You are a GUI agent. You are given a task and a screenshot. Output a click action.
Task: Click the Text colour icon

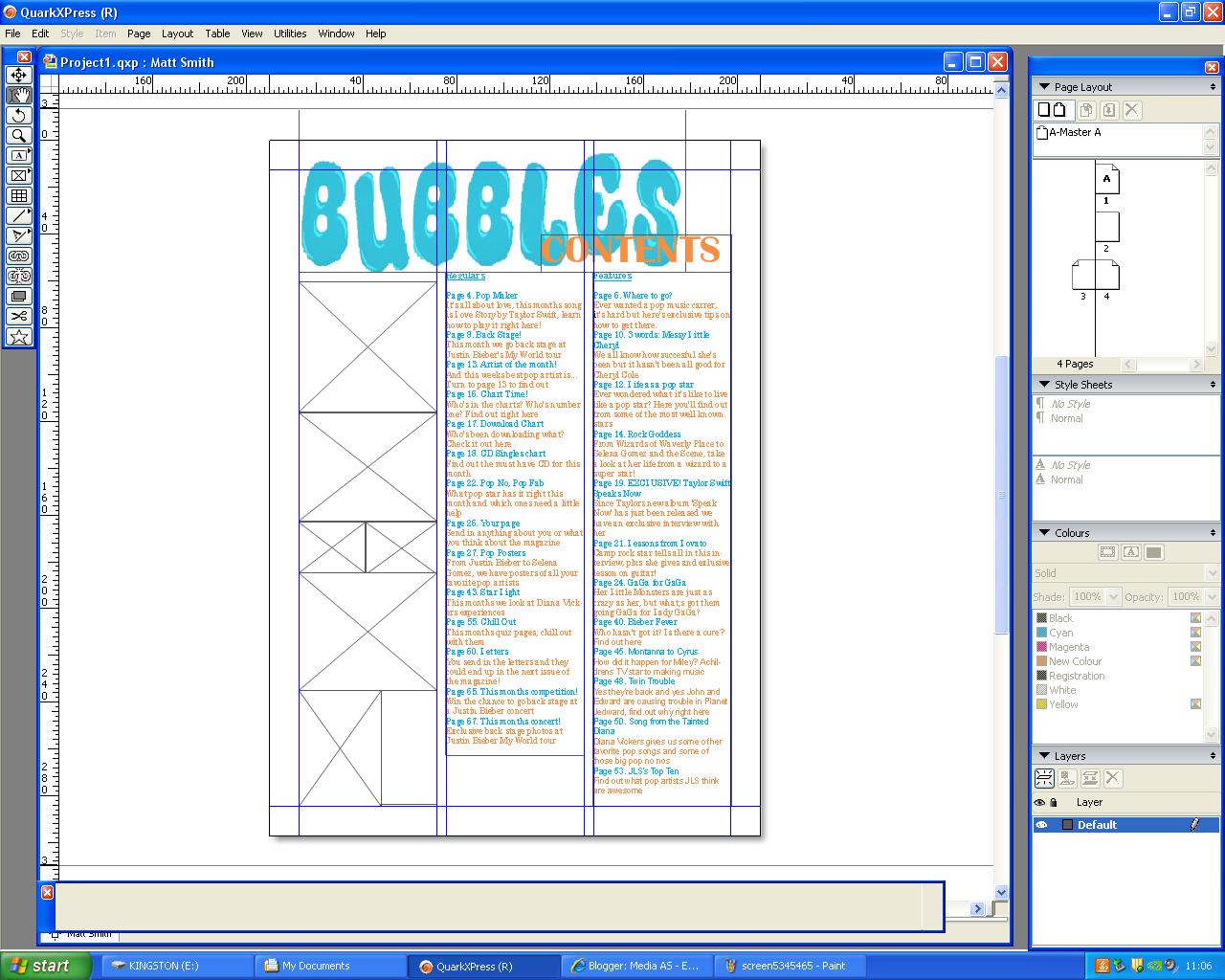(1130, 552)
